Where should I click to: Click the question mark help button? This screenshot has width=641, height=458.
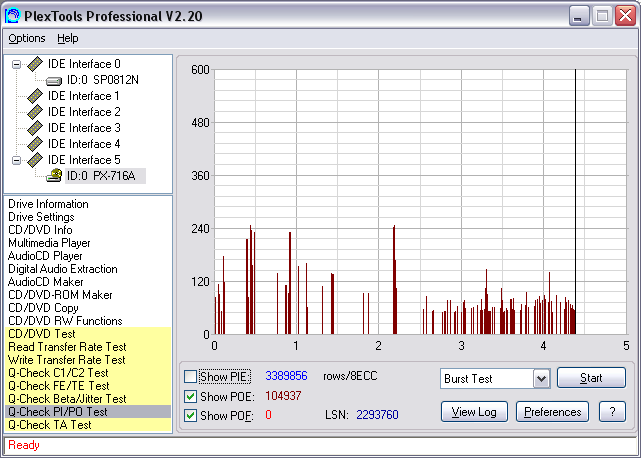612,412
